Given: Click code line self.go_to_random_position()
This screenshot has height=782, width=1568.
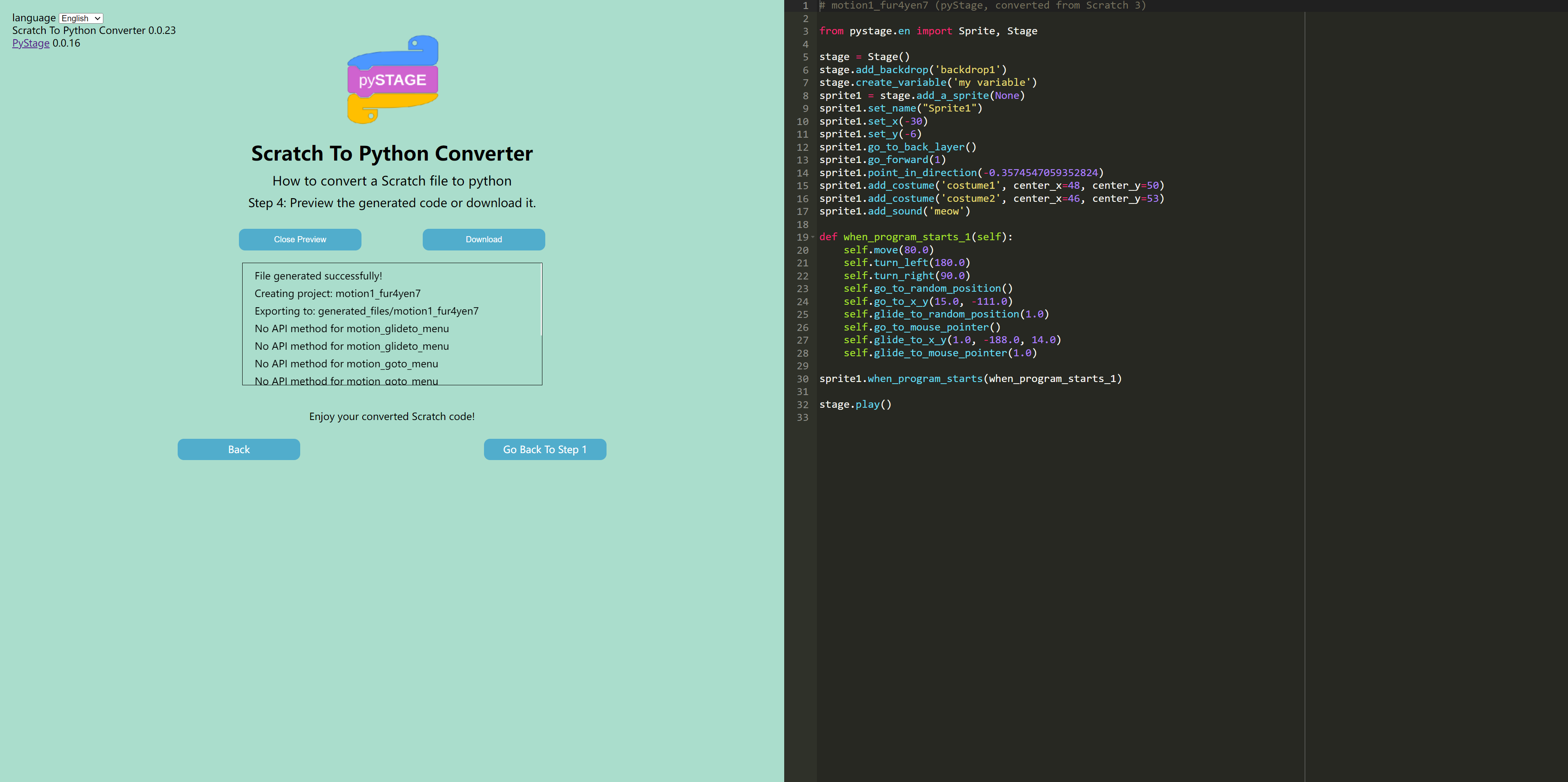Looking at the screenshot, I should [928, 289].
